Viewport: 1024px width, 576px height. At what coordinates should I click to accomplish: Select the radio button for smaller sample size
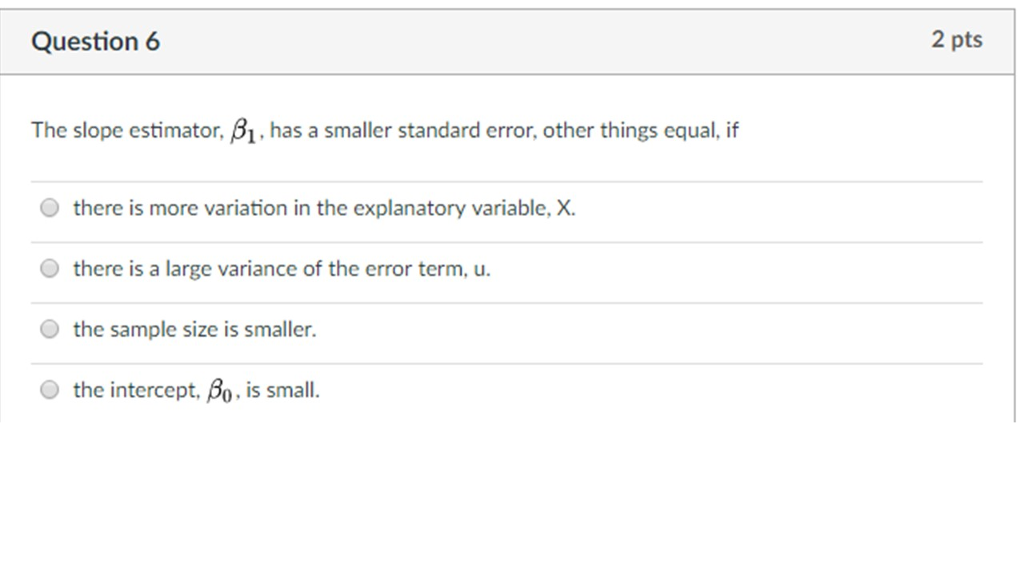click(49, 328)
